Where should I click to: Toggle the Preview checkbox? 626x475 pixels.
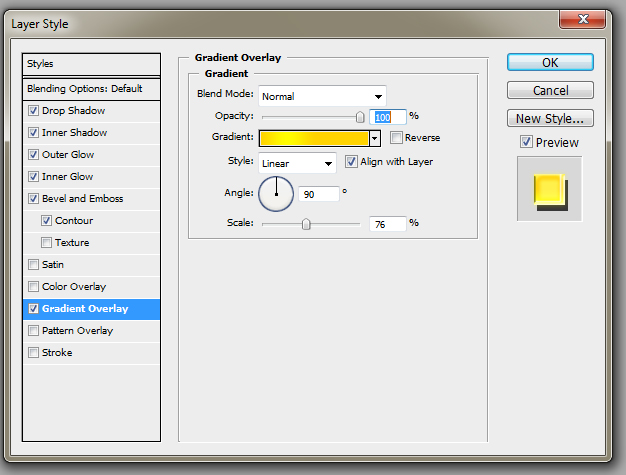(526, 142)
